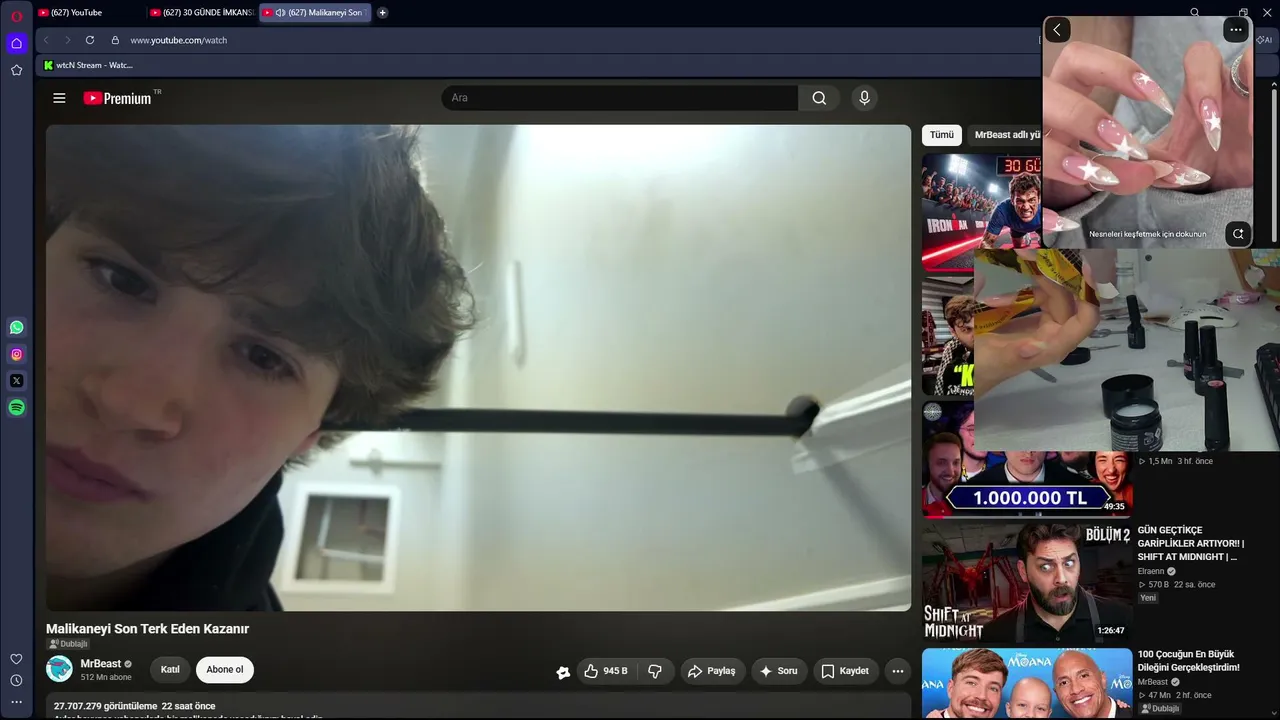Open the MrBeast channel name link
1280x720 pixels.
point(100,663)
